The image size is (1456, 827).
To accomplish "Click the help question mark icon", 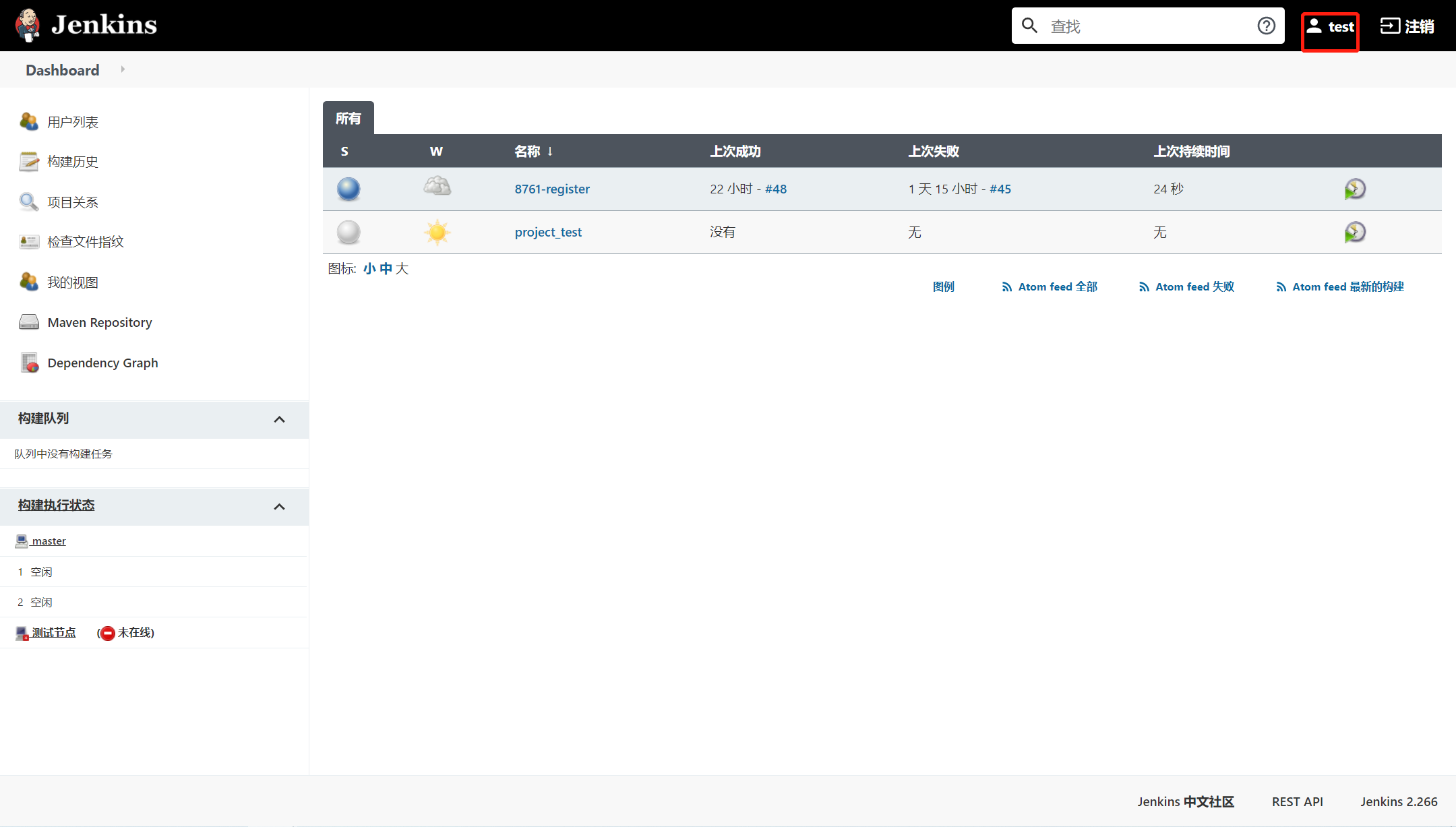I will [1267, 26].
